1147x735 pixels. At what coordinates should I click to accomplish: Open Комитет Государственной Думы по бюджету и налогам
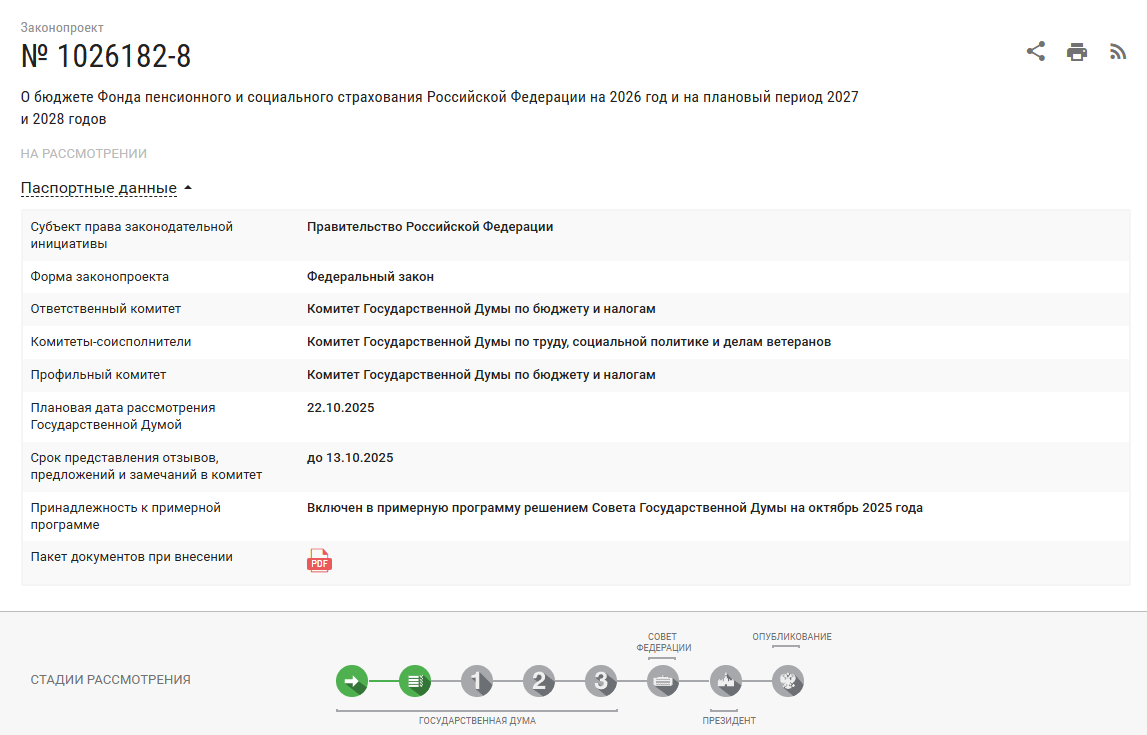[x=480, y=309]
